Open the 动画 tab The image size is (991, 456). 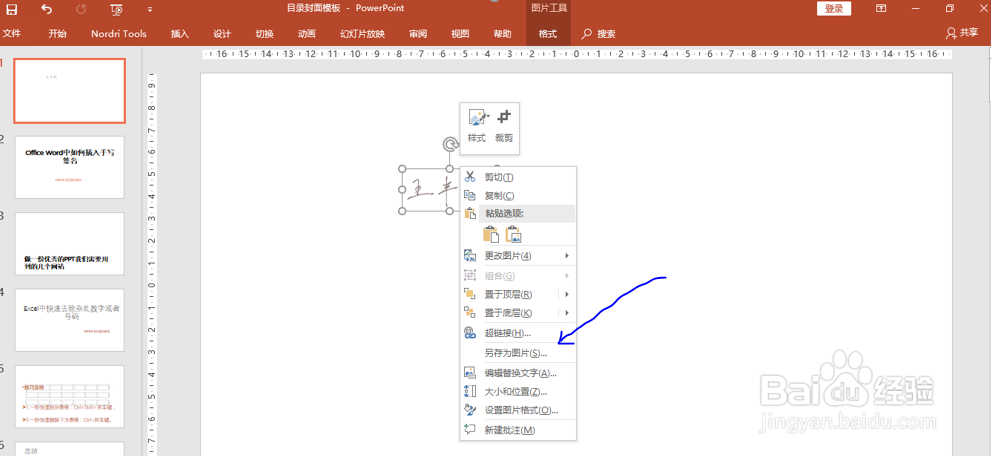click(307, 33)
